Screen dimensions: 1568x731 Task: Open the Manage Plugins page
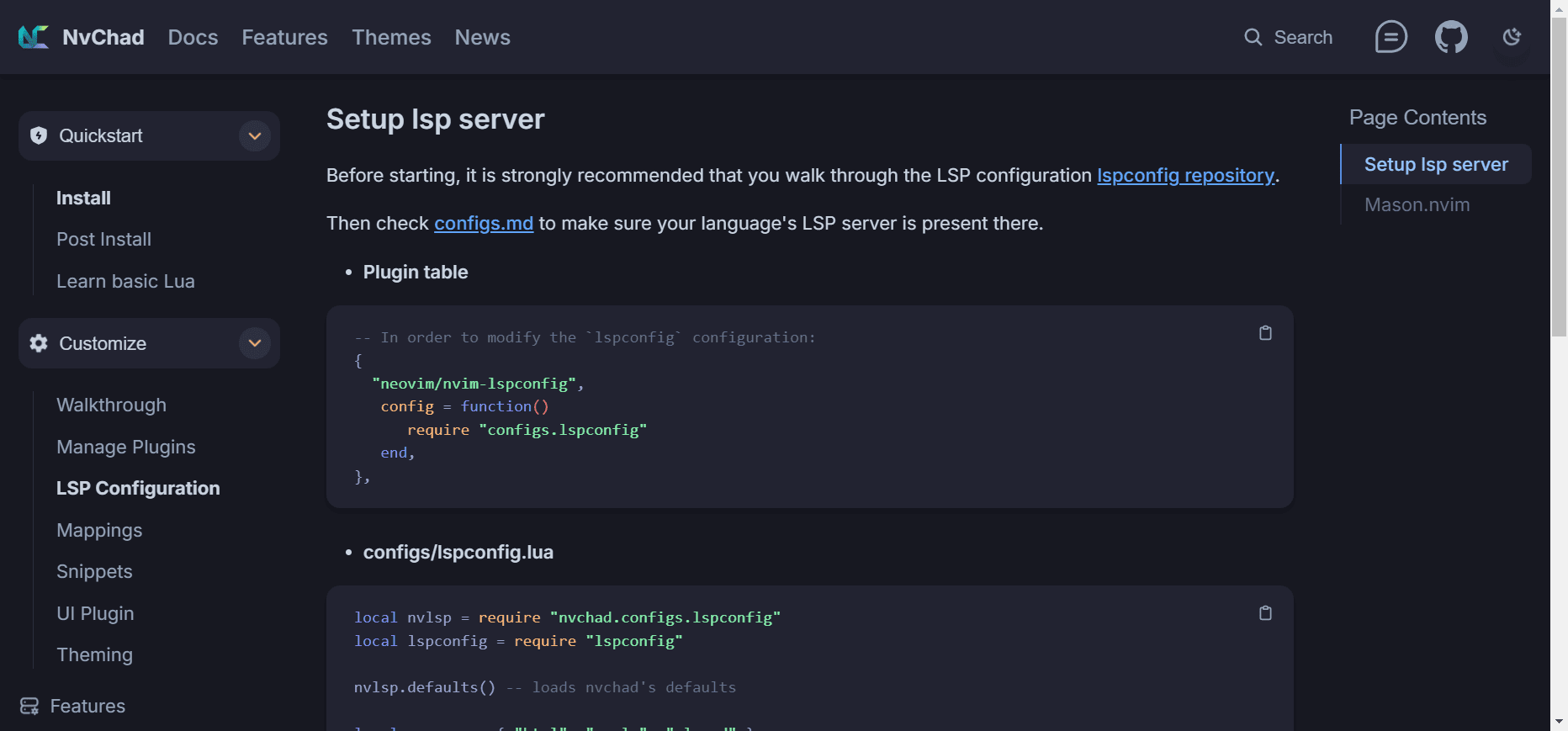coord(125,447)
